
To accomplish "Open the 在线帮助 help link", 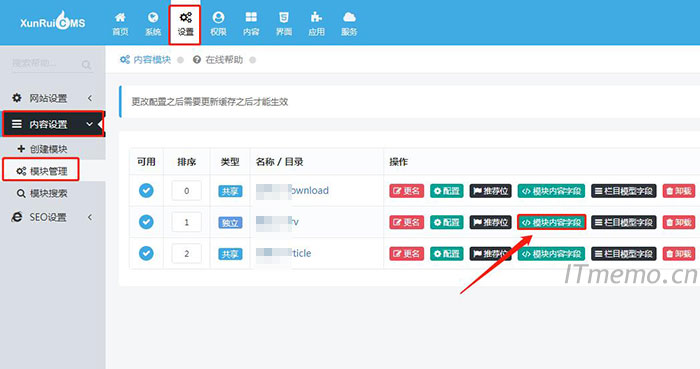I will 218,60.
